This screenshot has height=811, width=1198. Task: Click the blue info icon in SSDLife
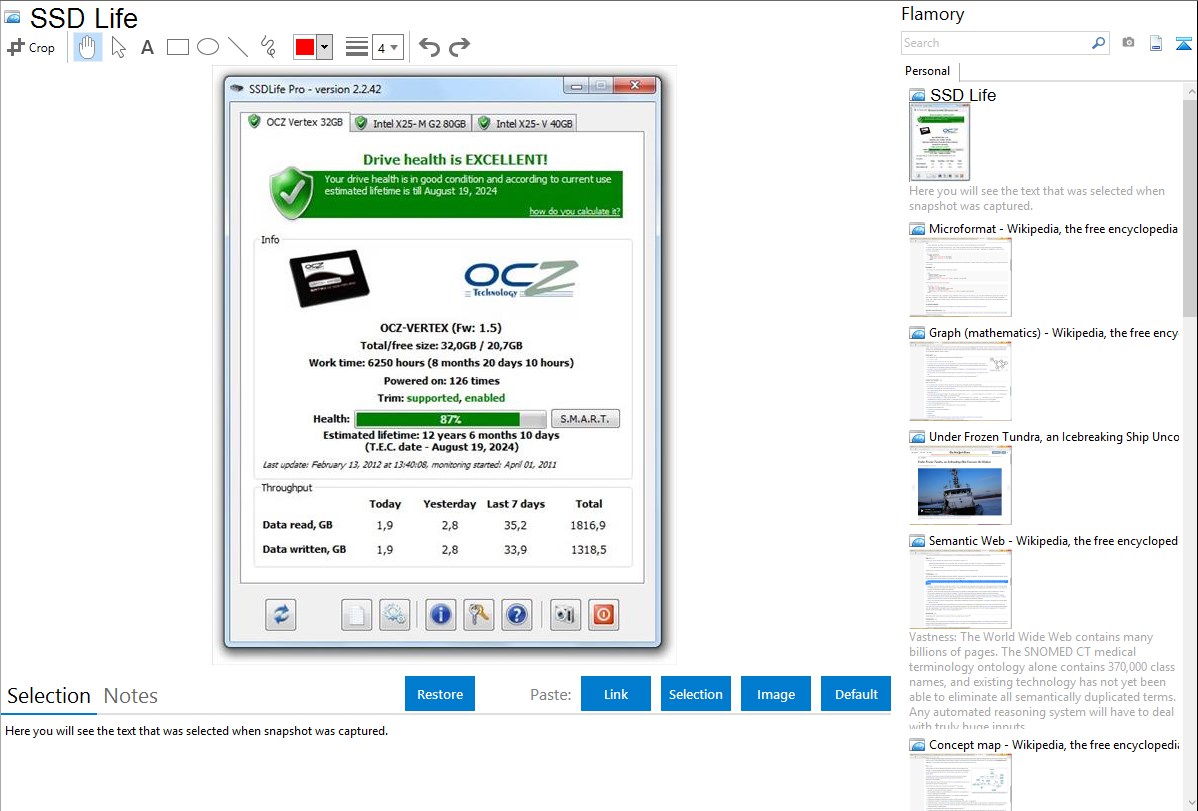coord(440,615)
